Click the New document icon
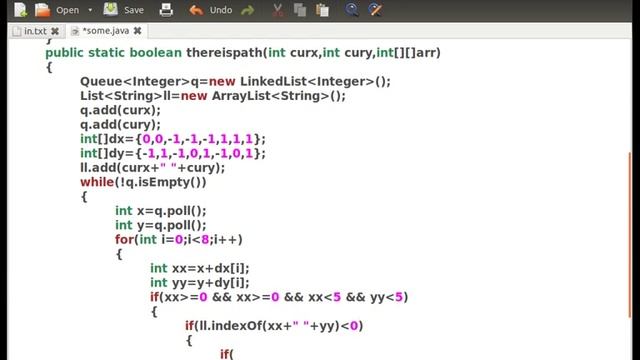This screenshot has height=360, width=640. point(20,10)
